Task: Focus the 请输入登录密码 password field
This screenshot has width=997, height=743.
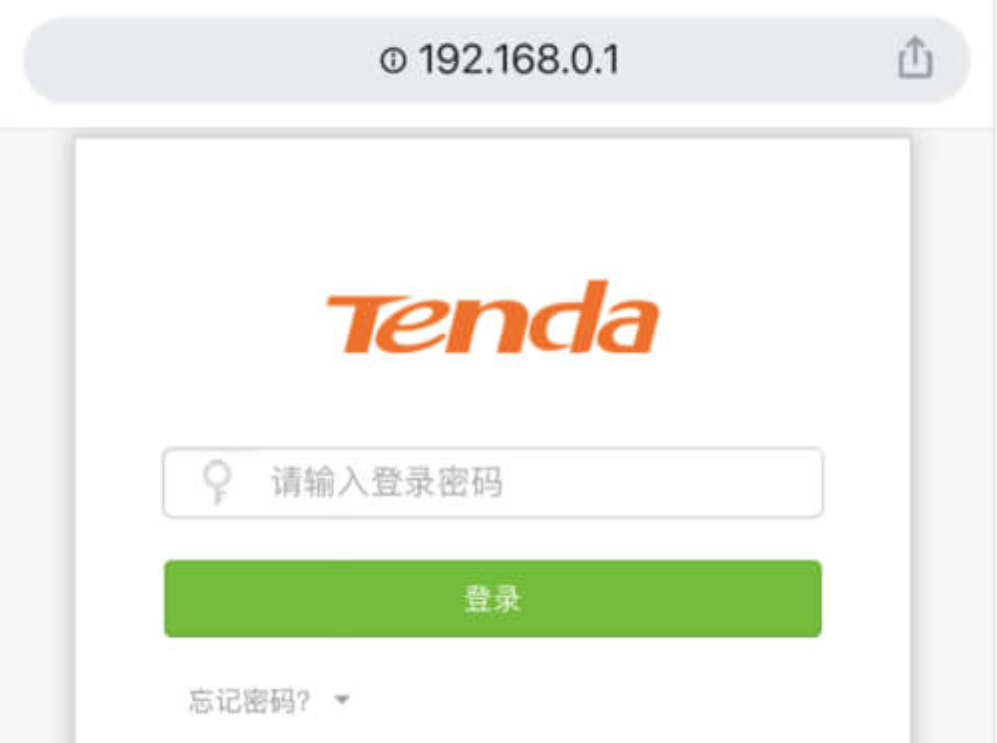Action: [493, 482]
